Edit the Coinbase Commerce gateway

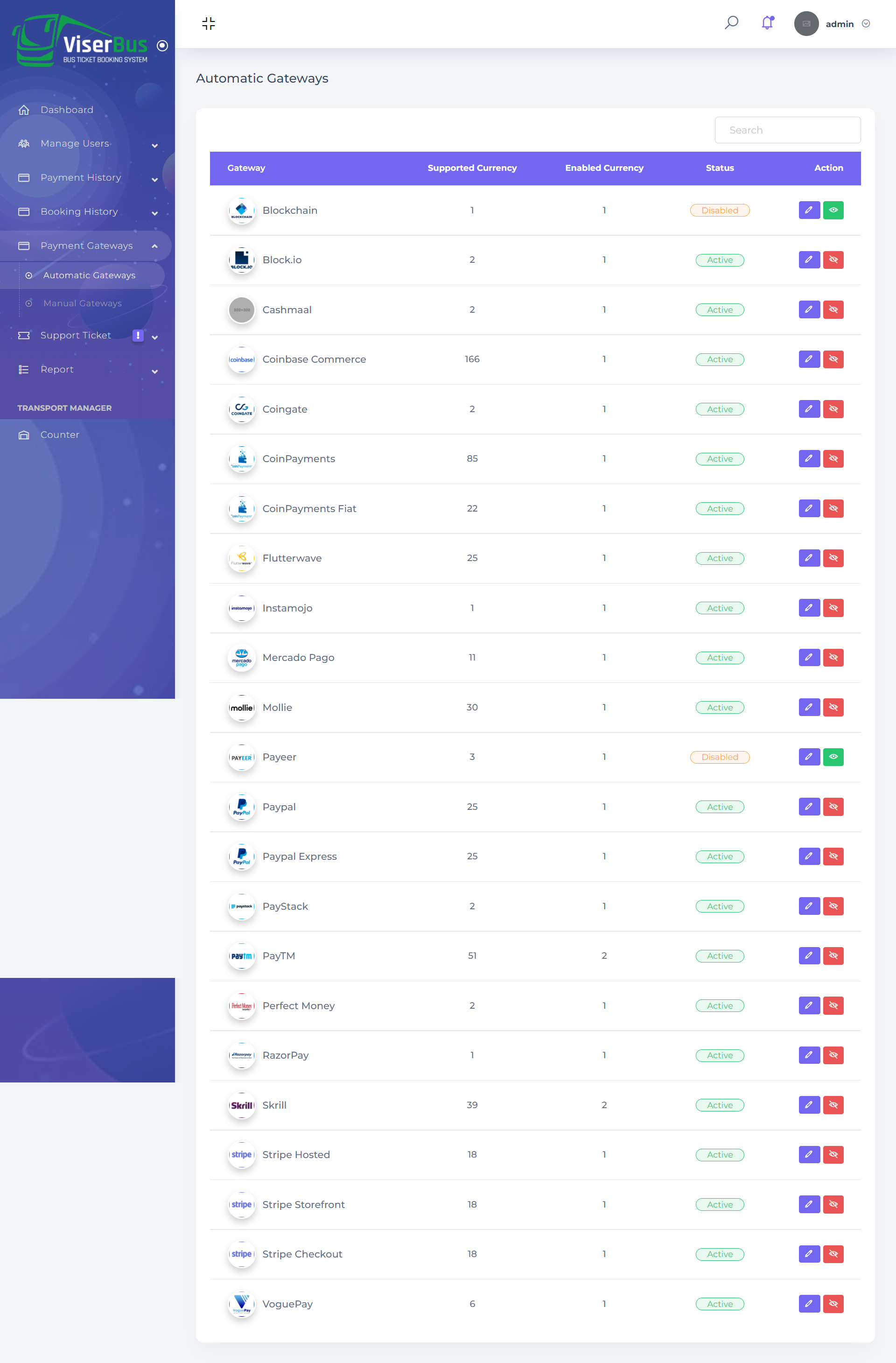pos(809,359)
